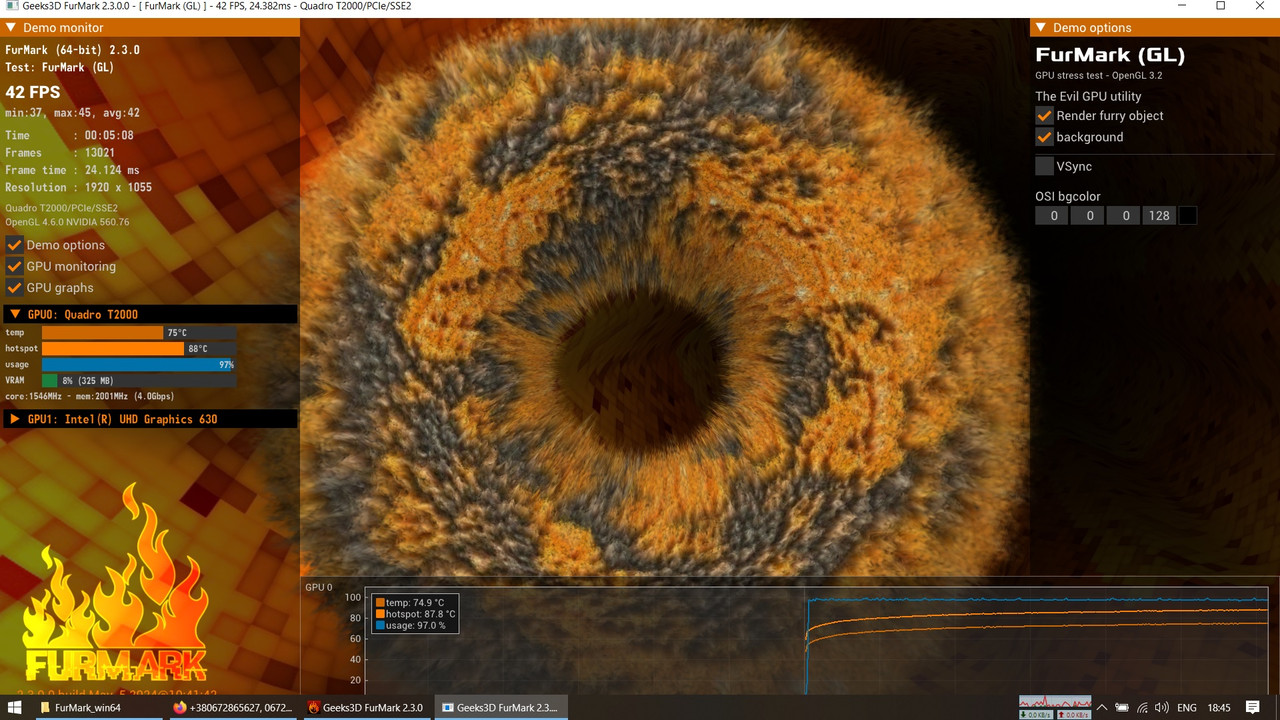Select the active Geeks3D FurMark 2.3... taskbar button

click(501, 707)
